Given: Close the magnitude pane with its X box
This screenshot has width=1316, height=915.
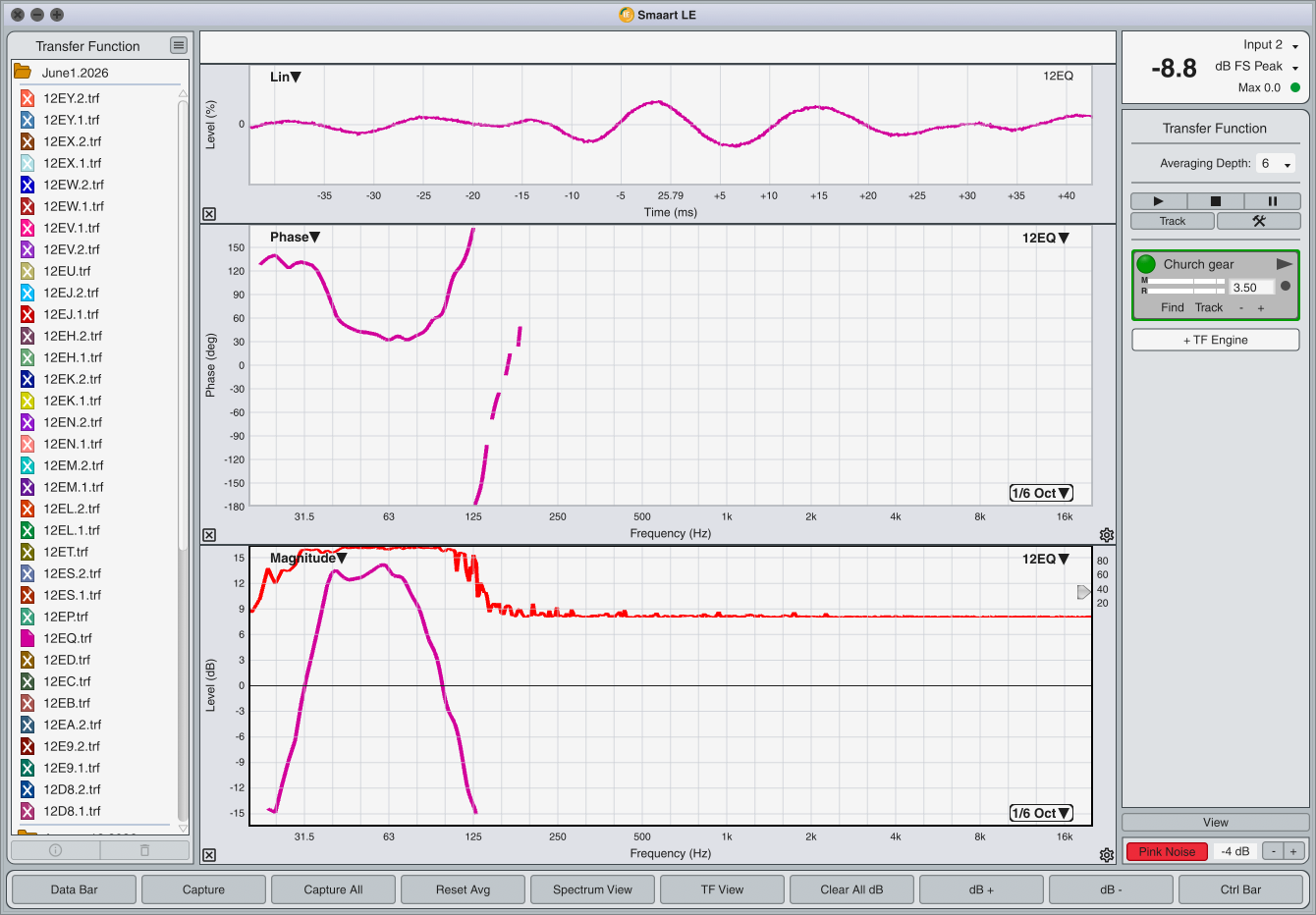Looking at the screenshot, I should tap(209, 855).
